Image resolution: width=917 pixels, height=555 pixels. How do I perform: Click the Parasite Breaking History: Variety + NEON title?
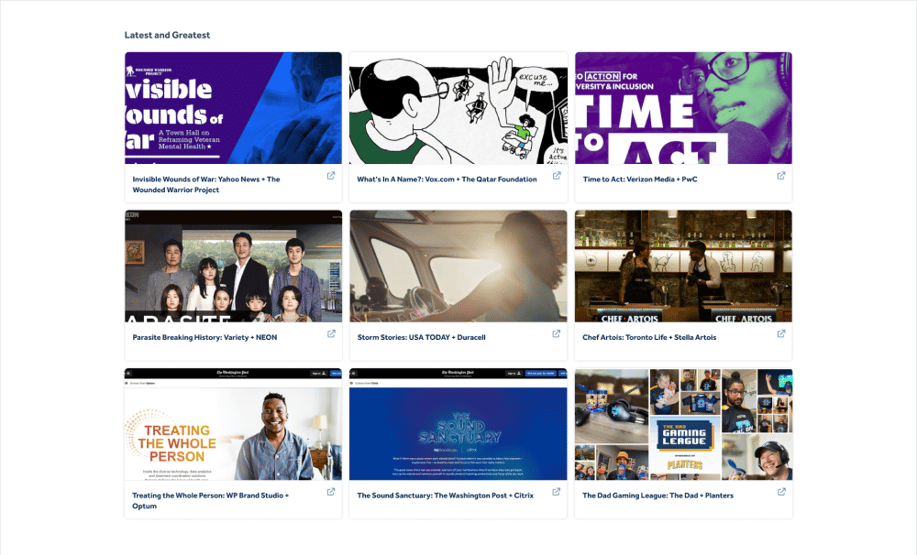205,338
